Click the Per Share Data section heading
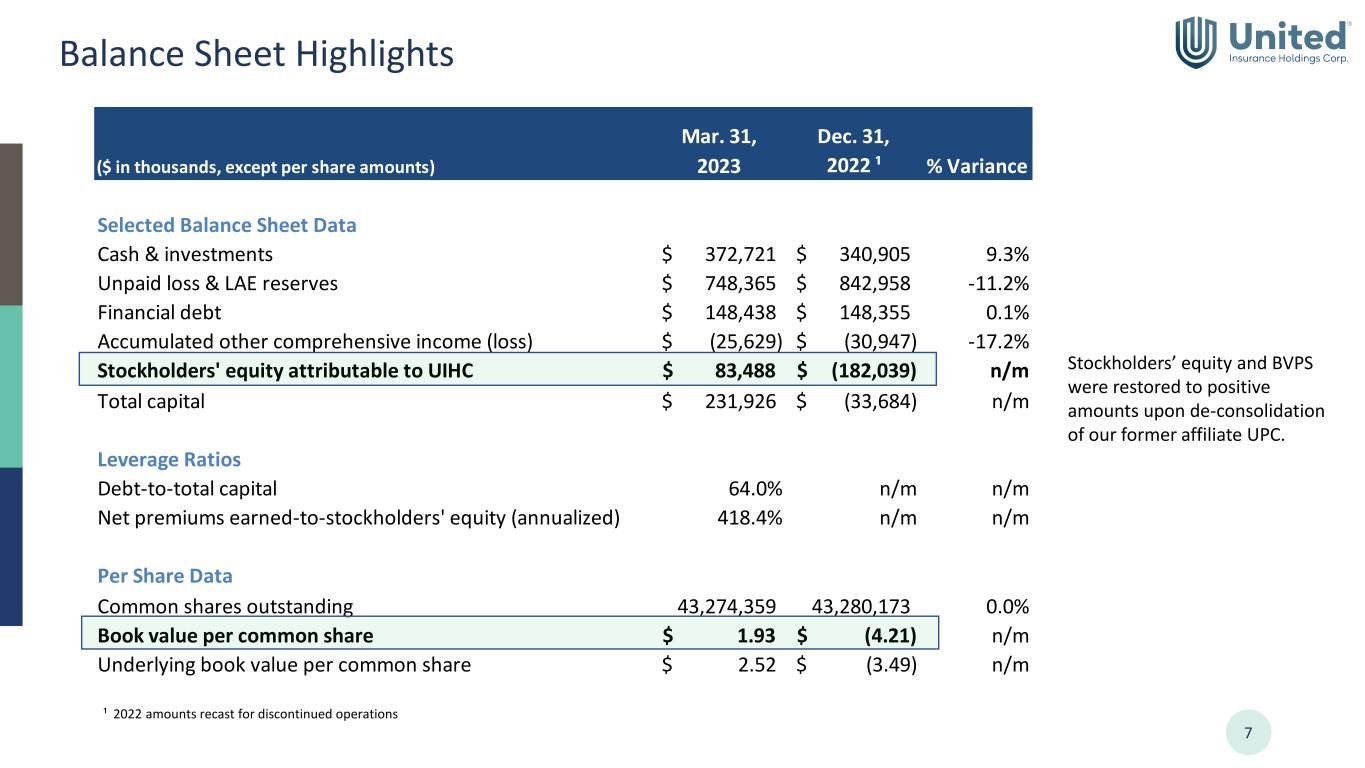The image size is (1365, 768). click(165, 577)
